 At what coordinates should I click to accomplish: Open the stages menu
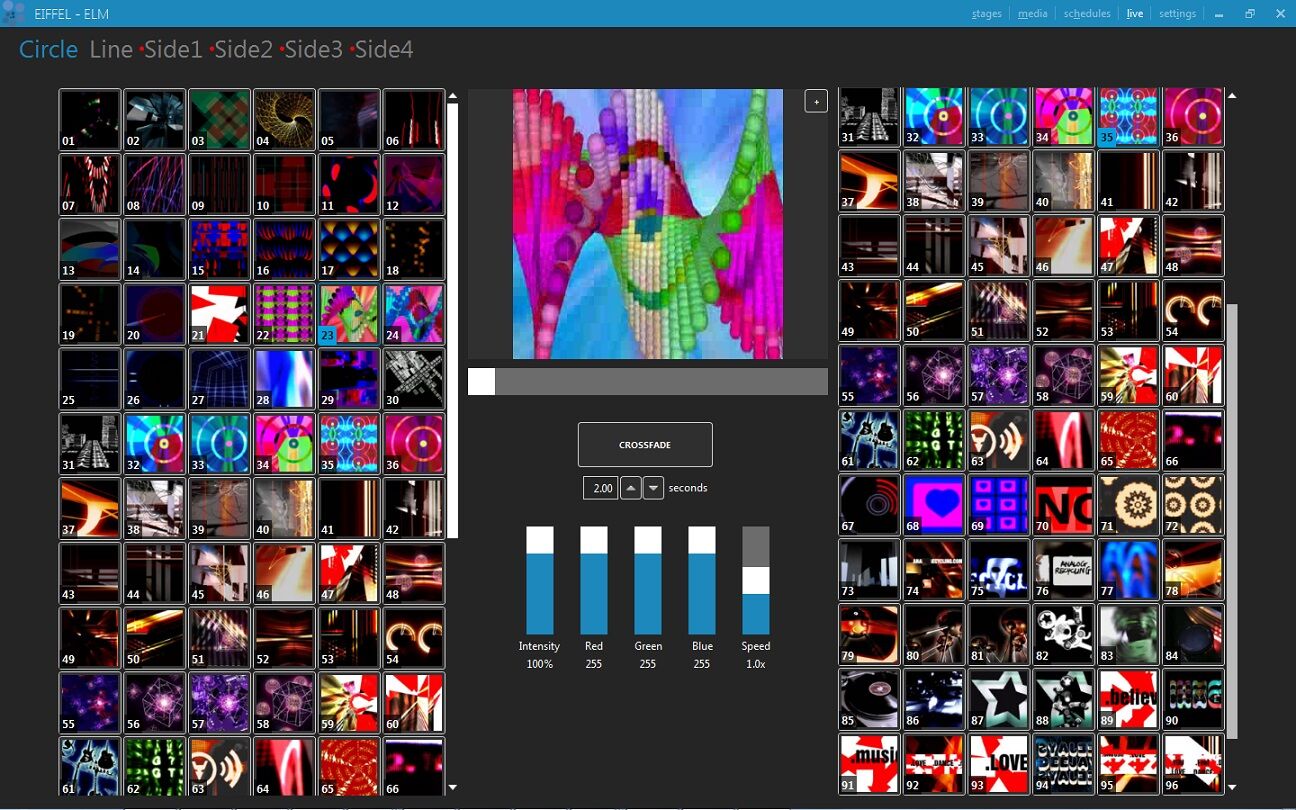(x=986, y=14)
